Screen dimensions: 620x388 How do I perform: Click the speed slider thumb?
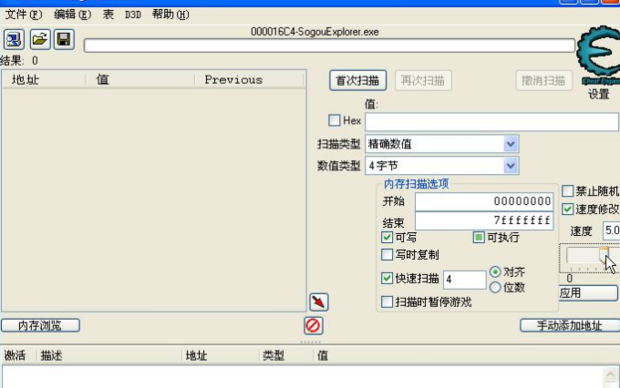[604, 255]
